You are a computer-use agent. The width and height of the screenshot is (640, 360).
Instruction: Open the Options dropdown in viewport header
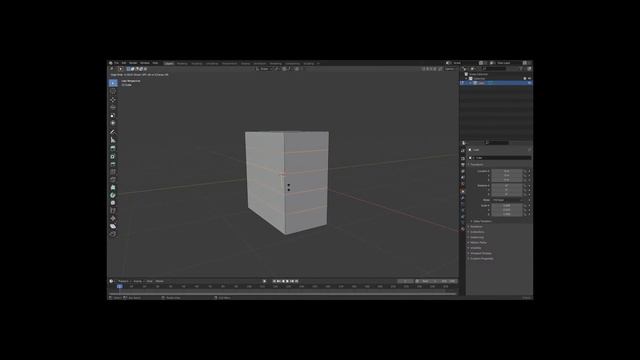click(x=450, y=69)
